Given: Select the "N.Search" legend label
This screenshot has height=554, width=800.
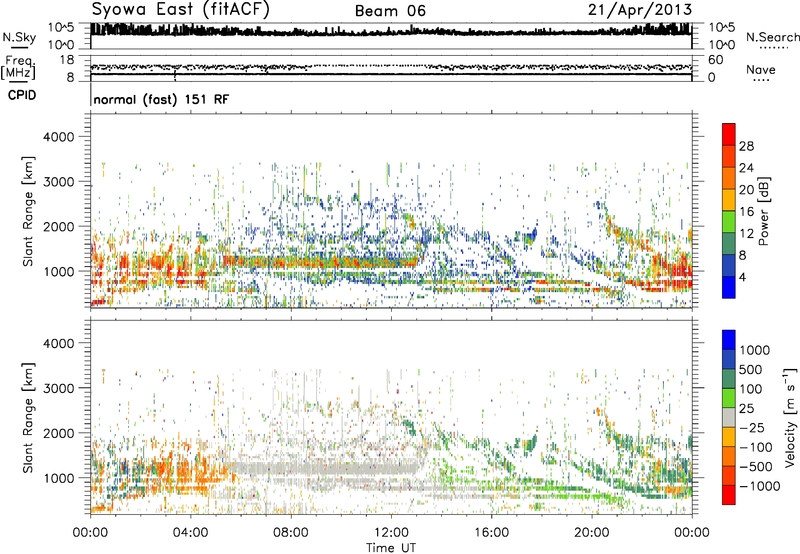Looking at the screenshot, I should [x=772, y=37].
